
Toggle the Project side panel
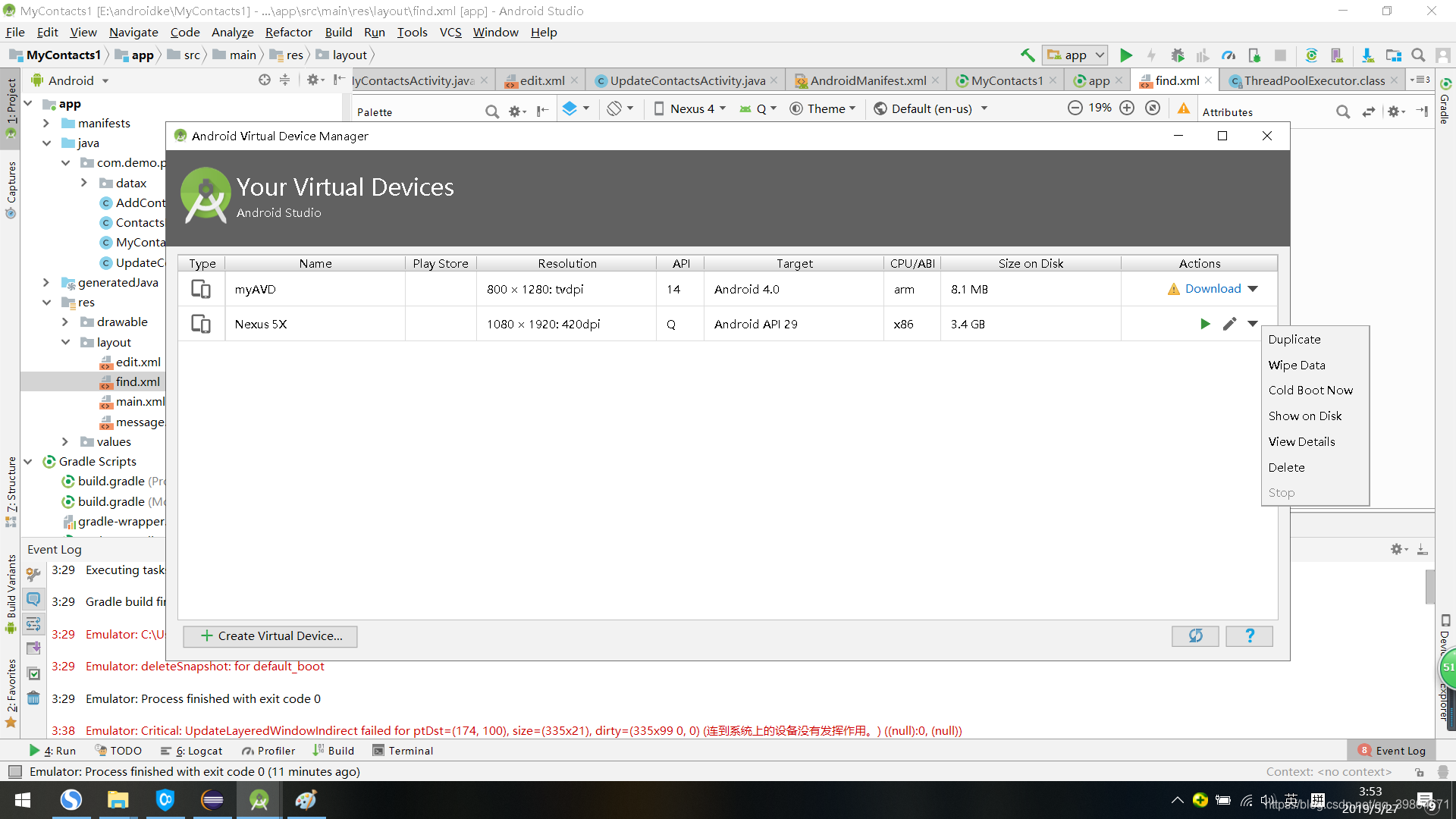(x=11, y=108)
